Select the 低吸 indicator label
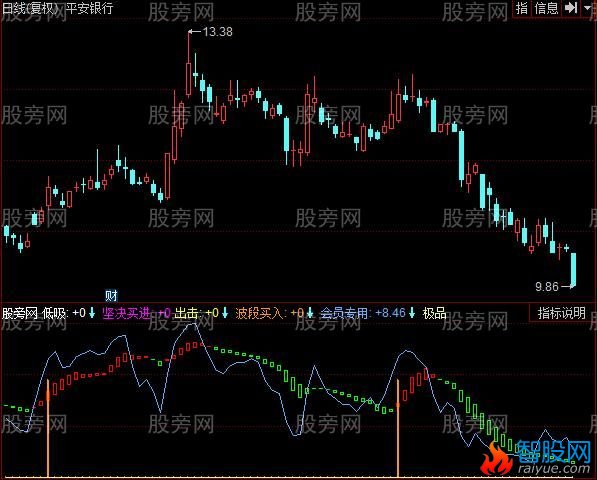The image size is (597, 480). coord(54,313)
